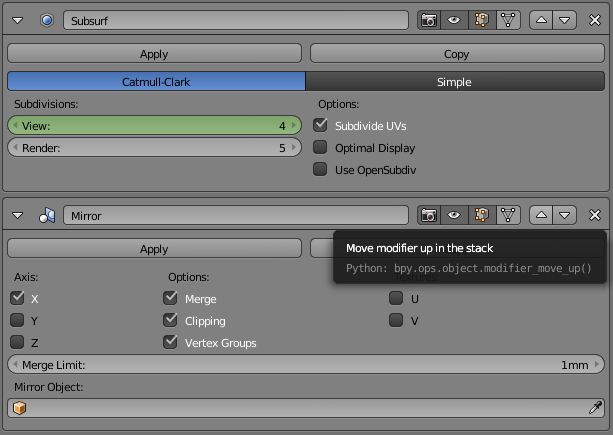The image size is (613, 435).
Task: Enable Optimal Display checkbox
Action: 320,147
